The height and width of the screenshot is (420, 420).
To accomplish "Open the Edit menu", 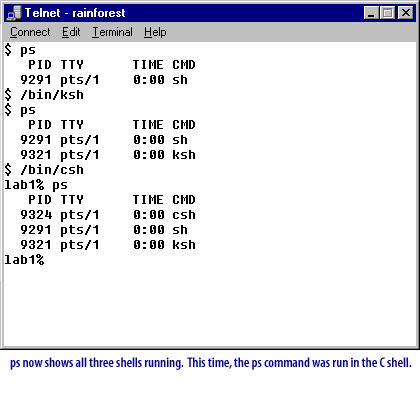I will (x=71, y=32).
